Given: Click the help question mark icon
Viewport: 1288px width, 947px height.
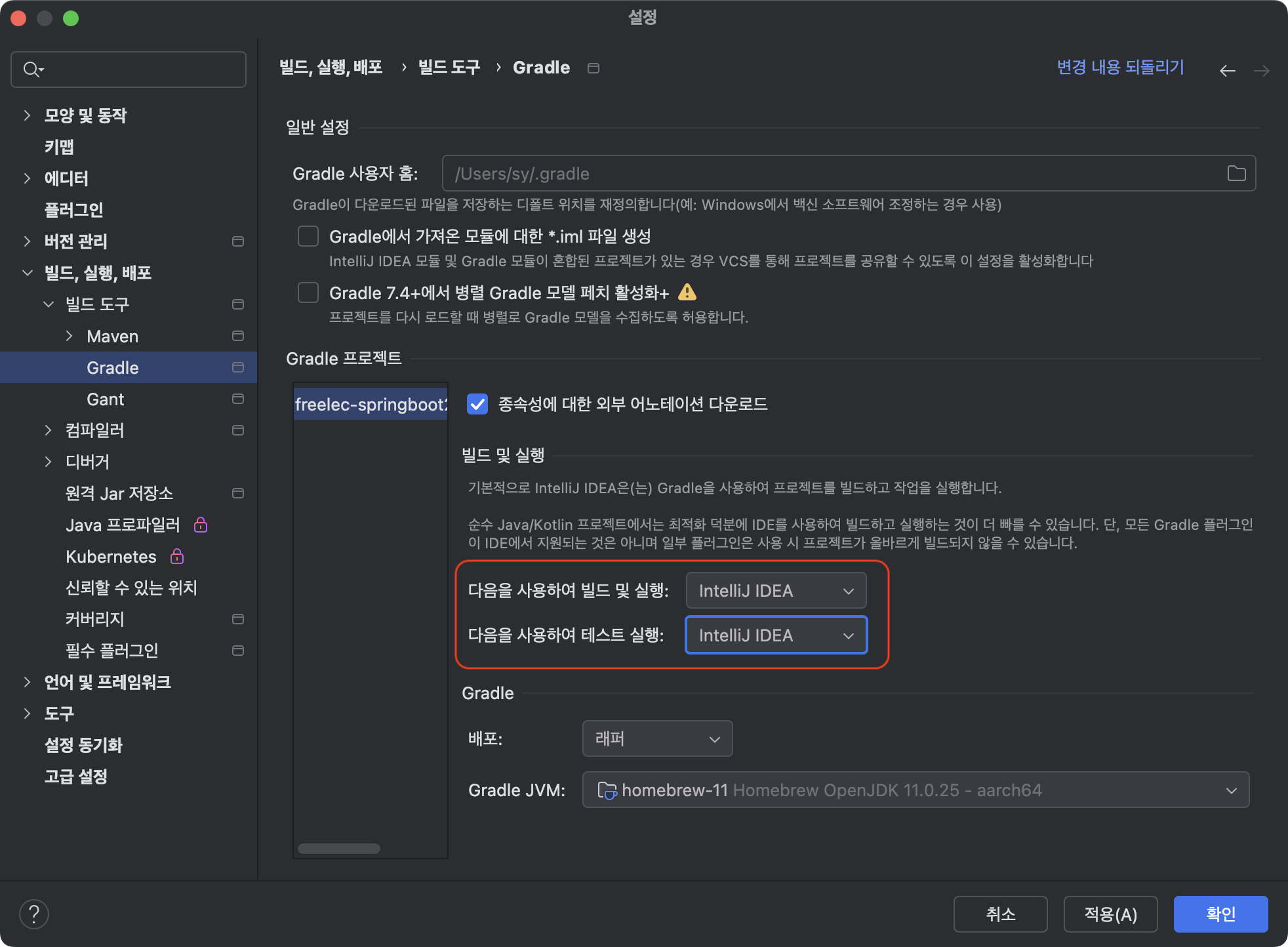Looking at the screenshot, I should 34,914.
